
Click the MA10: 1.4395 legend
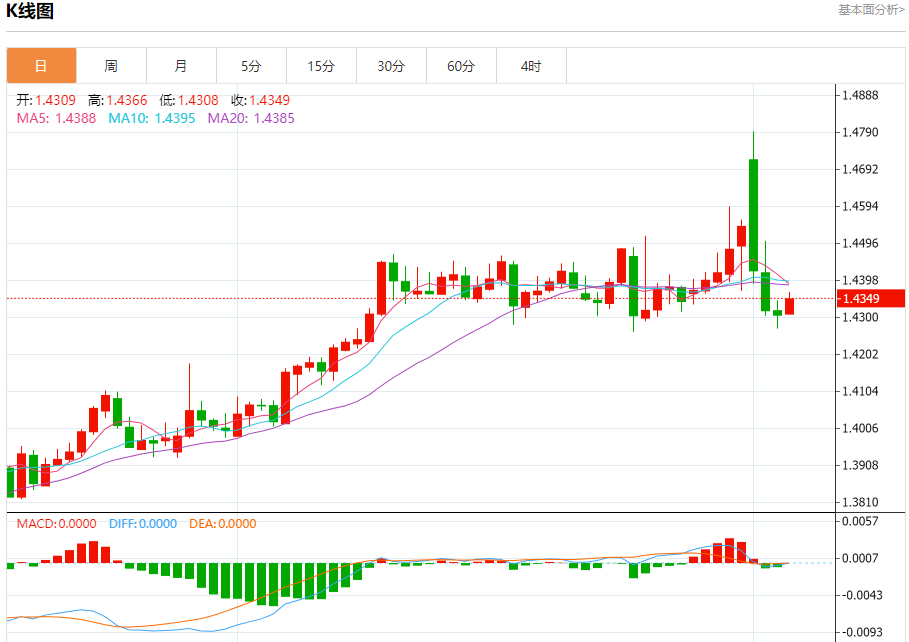[152, 118]
